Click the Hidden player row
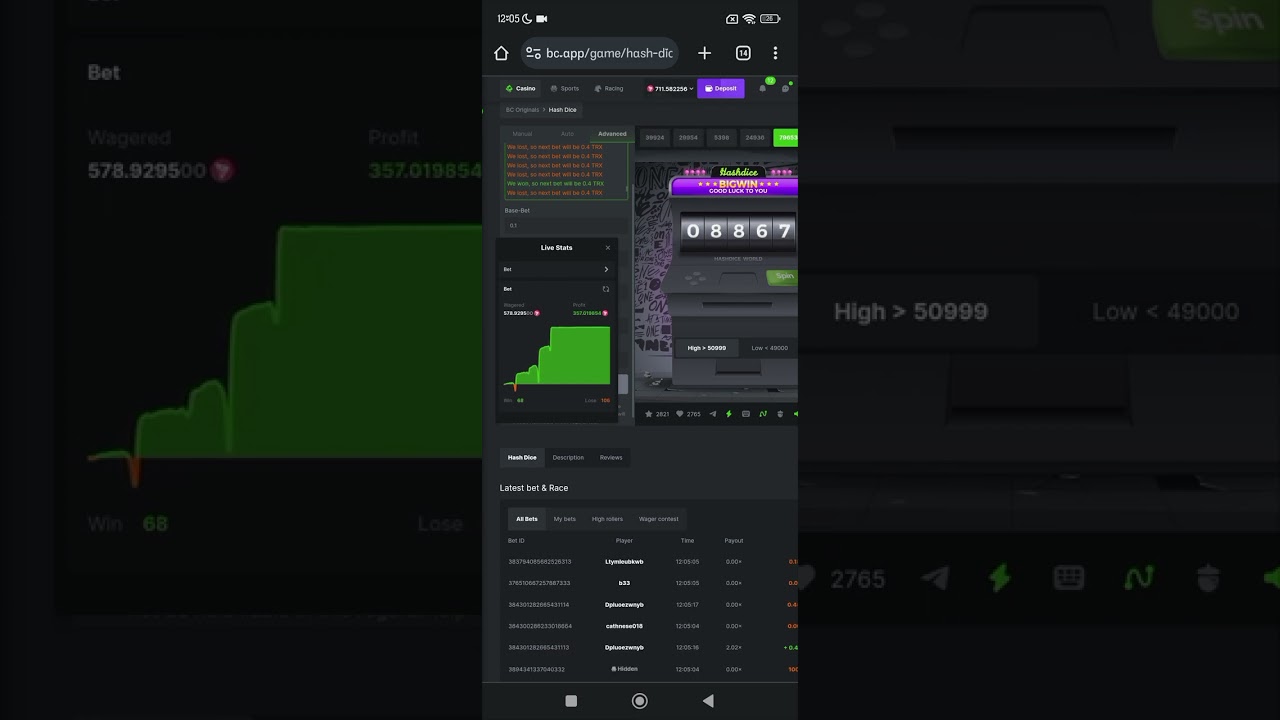The image size is (1280, 720). click(x=624, y=669)
